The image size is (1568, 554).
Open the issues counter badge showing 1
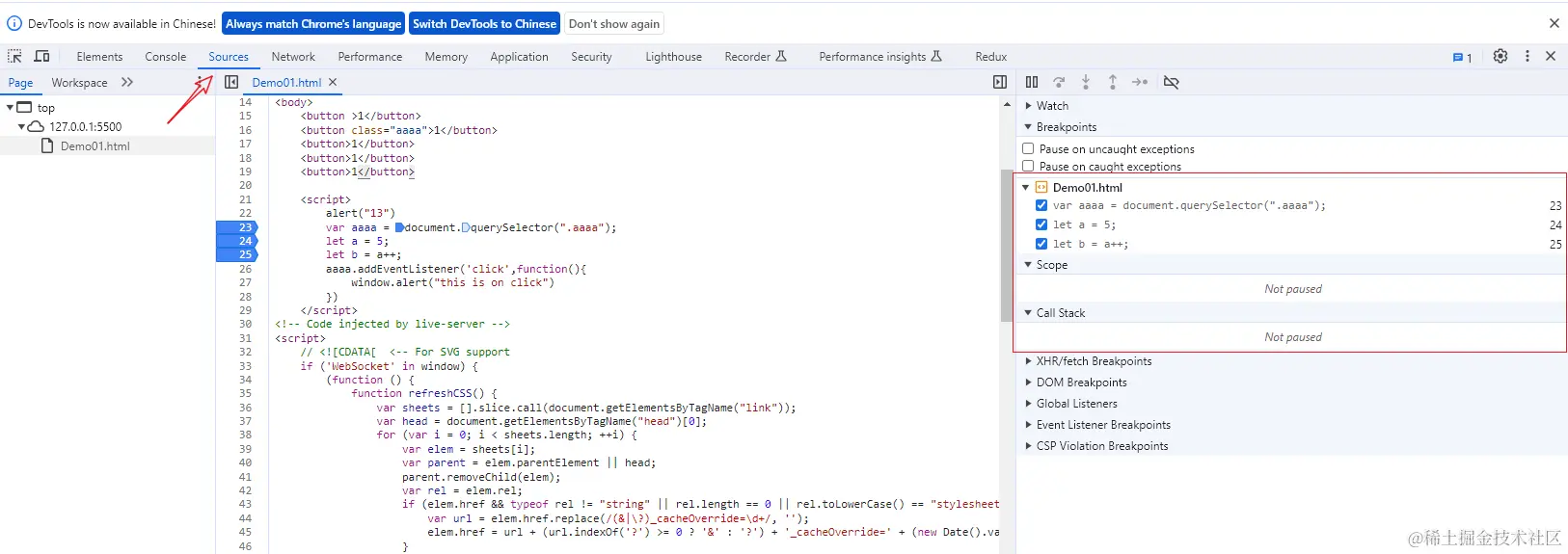[x=1462, y=58]
